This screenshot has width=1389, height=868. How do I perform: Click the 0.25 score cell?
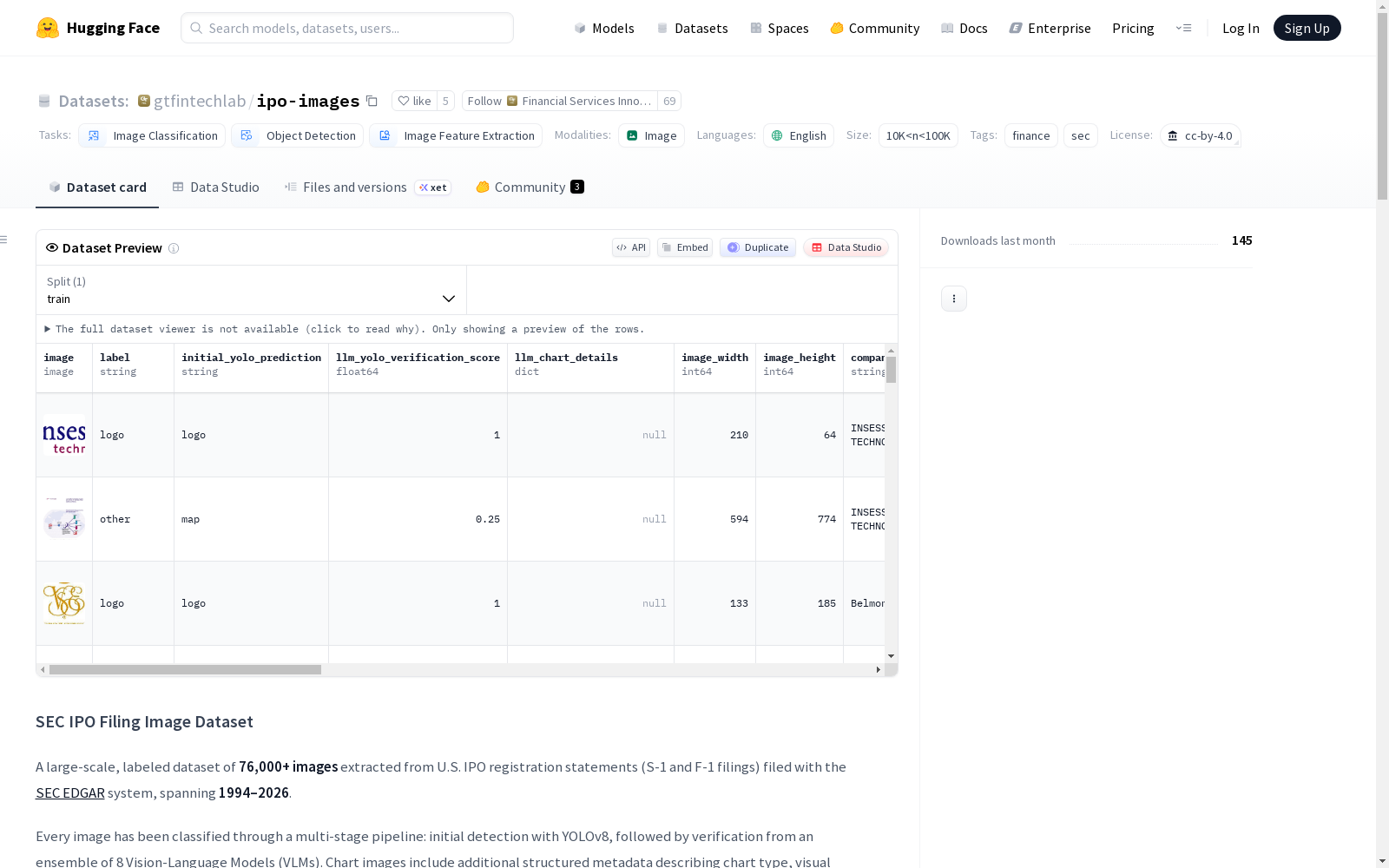[x=418, y=519]
